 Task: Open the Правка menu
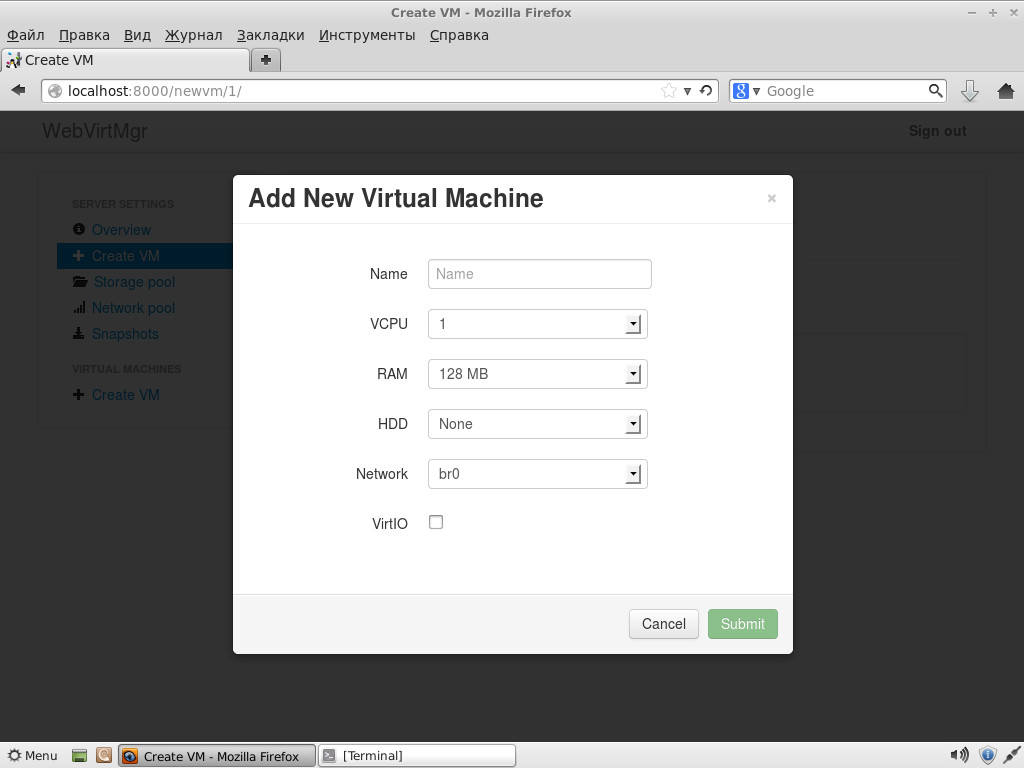[x=84, y=35]
